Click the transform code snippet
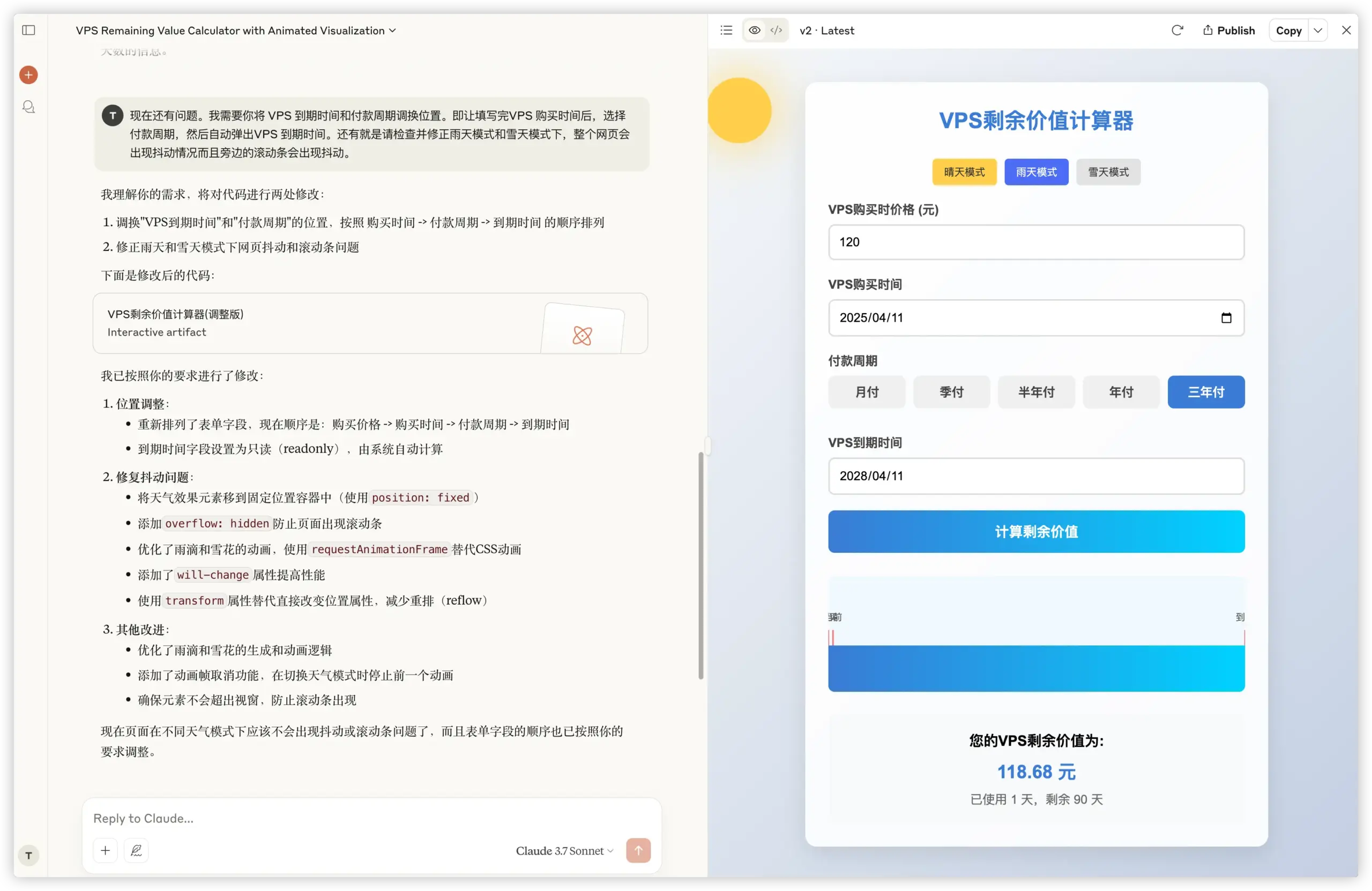Viewport: 1372px width, 891px height. click(194, 600)
